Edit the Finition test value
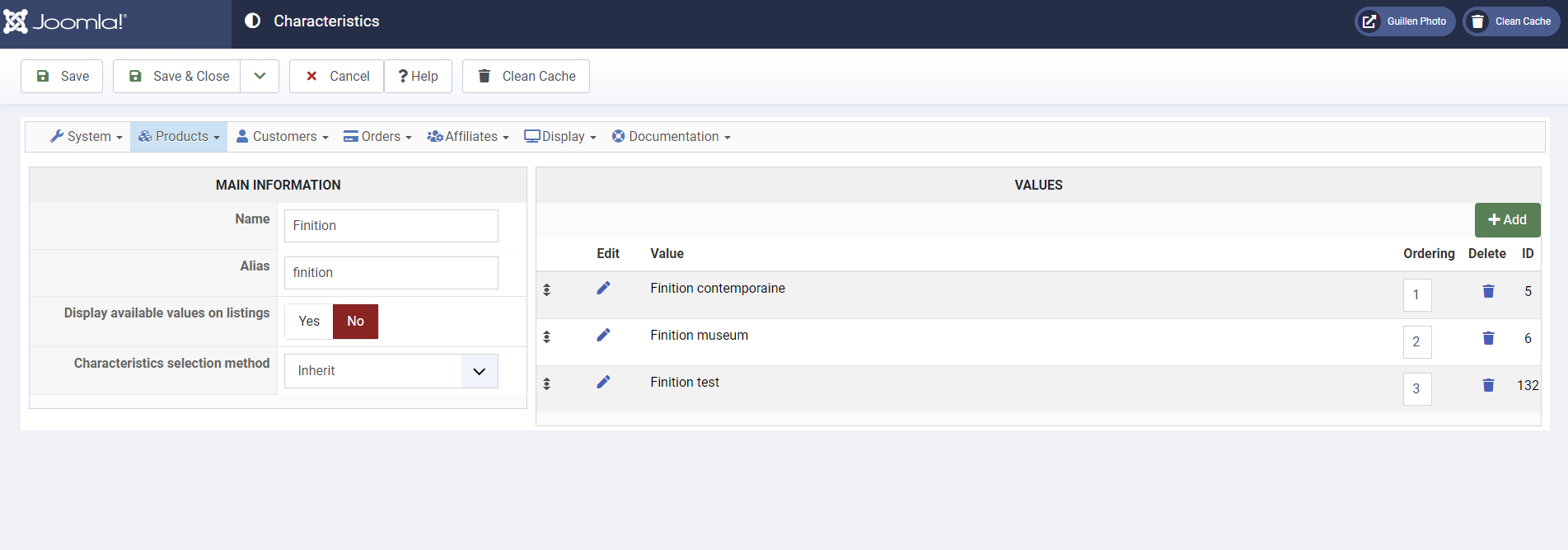Screen dimensions: 1568x550 (603, 382)
